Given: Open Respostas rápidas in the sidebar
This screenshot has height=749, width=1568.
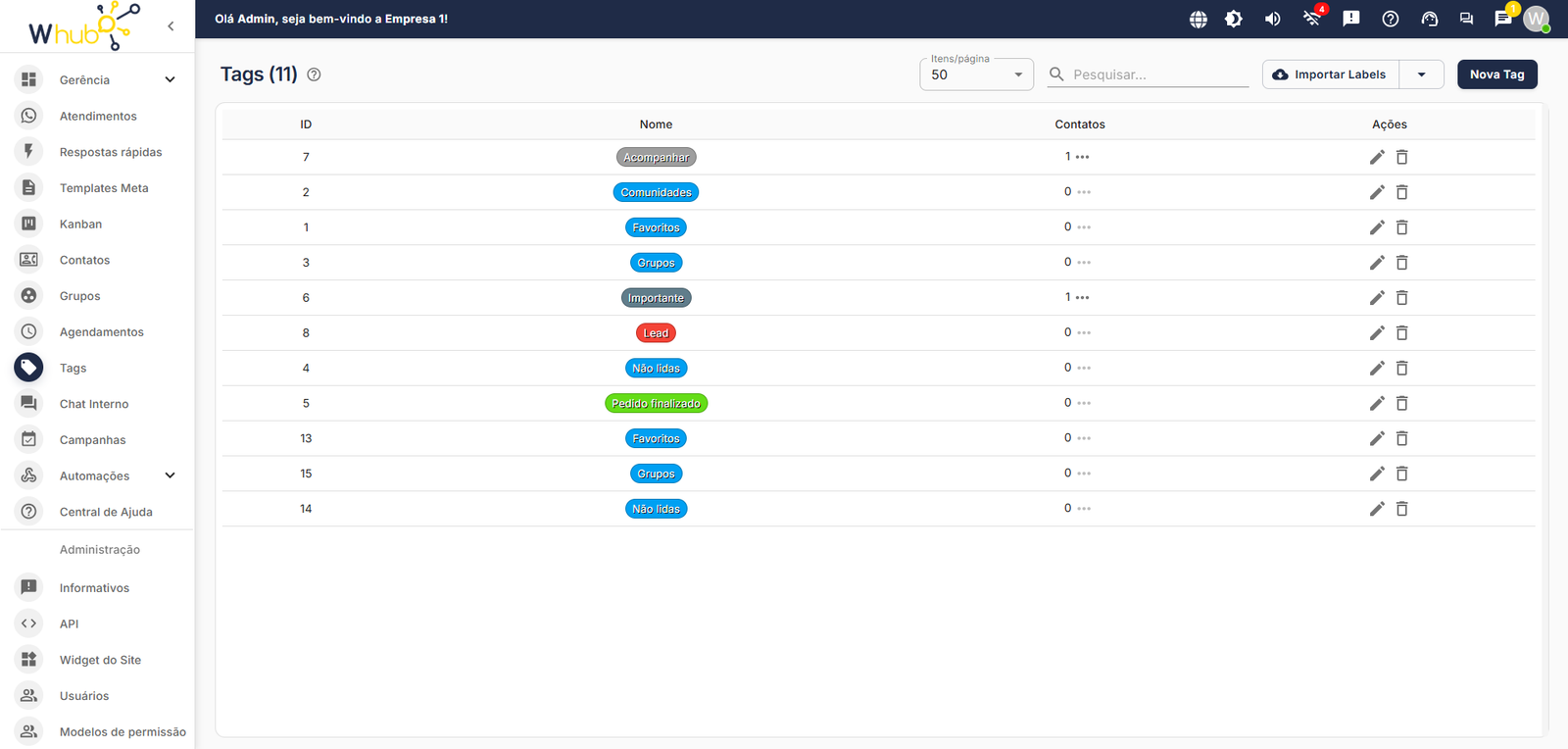Looking at the screenshot, I should [x=98, y=152].
